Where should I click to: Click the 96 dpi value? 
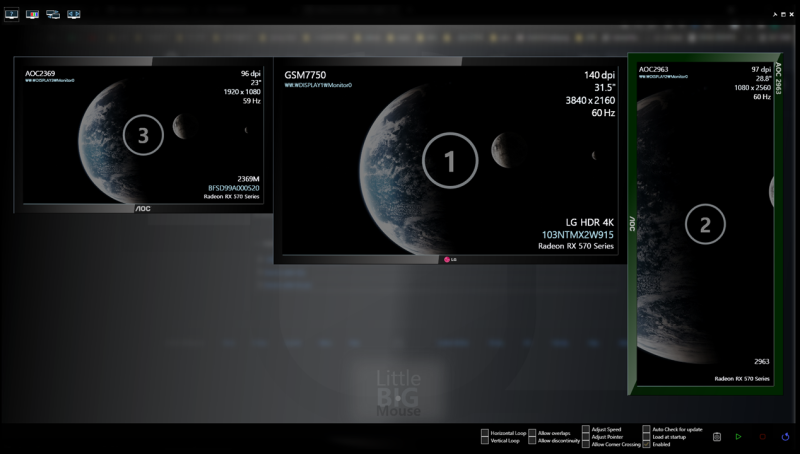(251, 73)
